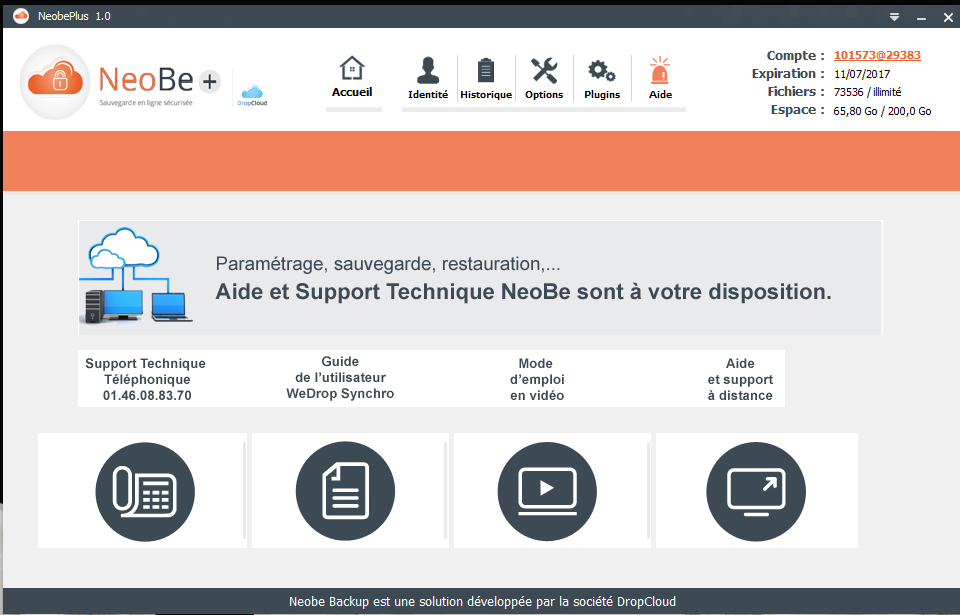Play the video tutorial icon
The image size is (960, 615).
(x=547, y=490)
